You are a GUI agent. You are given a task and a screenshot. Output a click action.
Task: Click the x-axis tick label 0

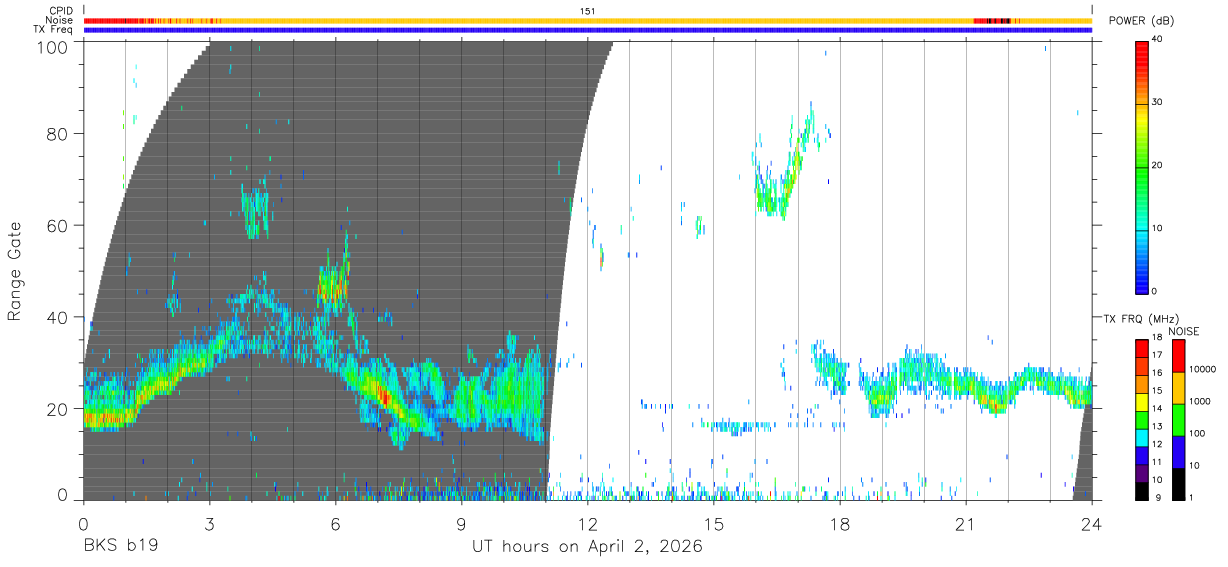[x=83, y=523]
